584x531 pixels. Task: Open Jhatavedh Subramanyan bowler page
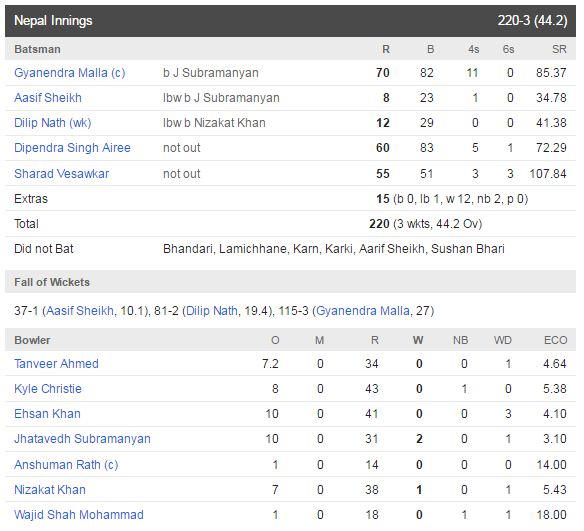[82, 439]
